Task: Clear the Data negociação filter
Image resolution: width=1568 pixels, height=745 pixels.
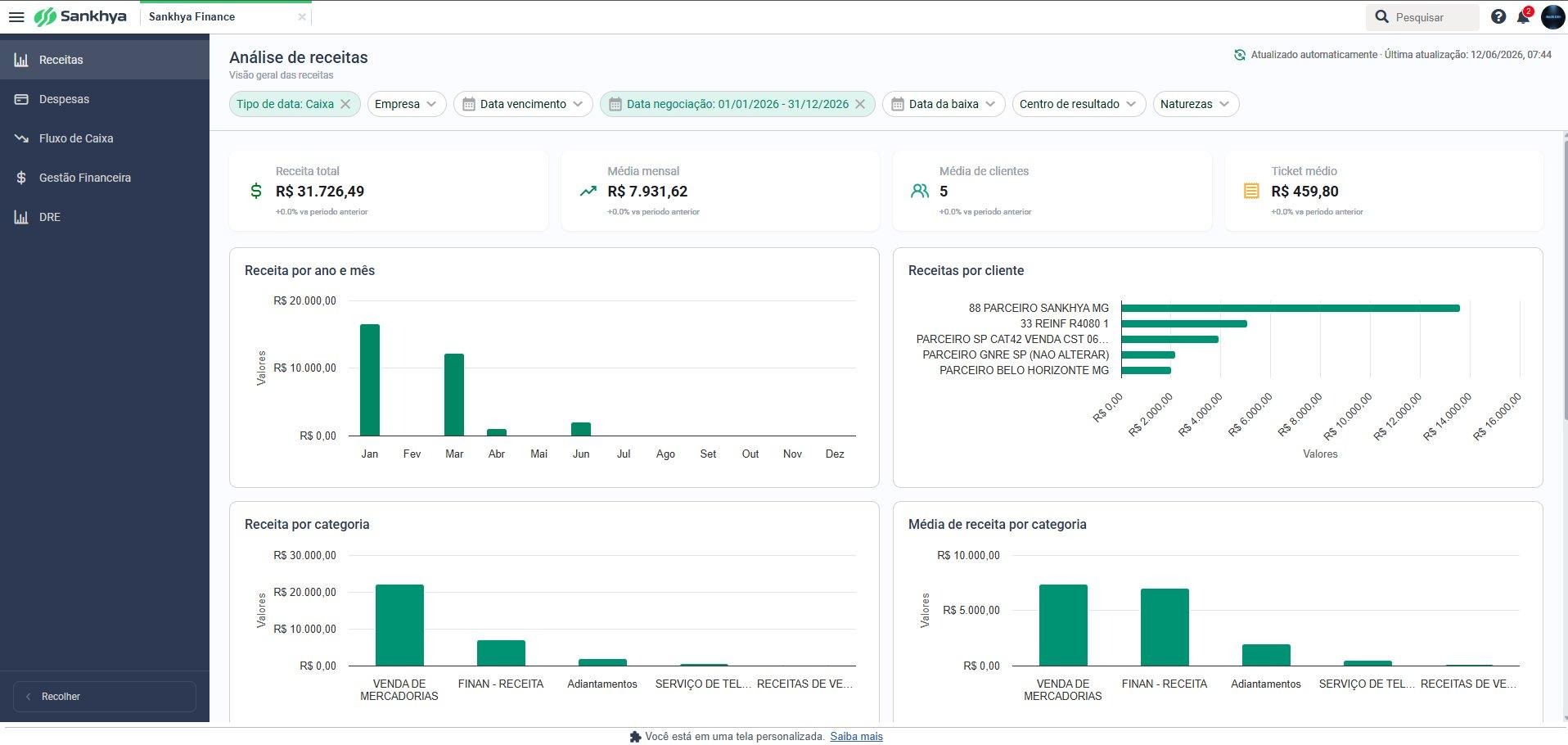Action: 860,104
